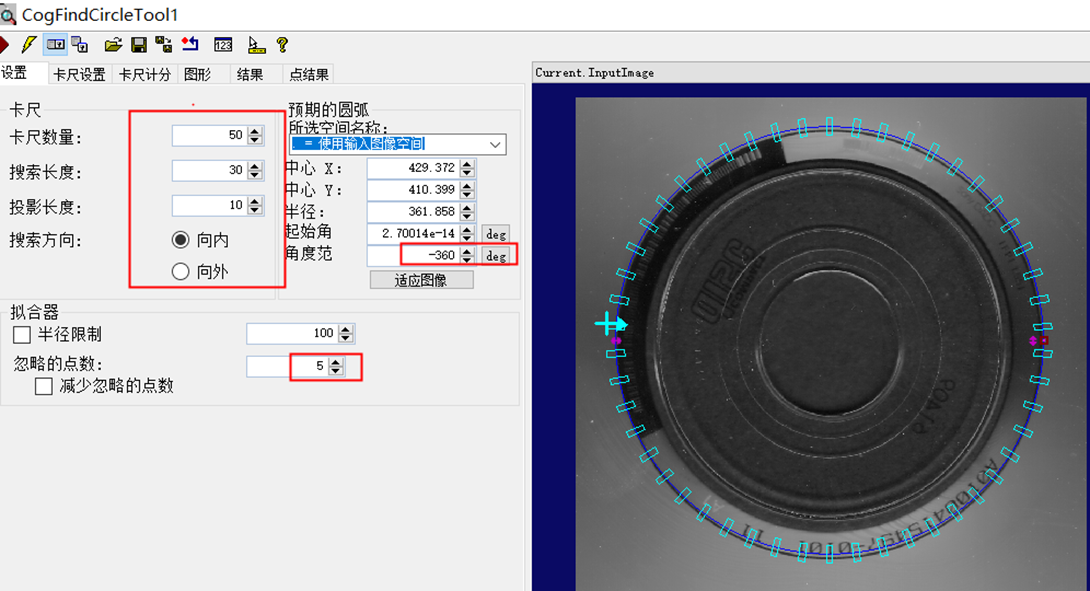1090x591 pixels.
Task: Click the CogFindCircleTool1 window title icon
Action: [8, 14]
